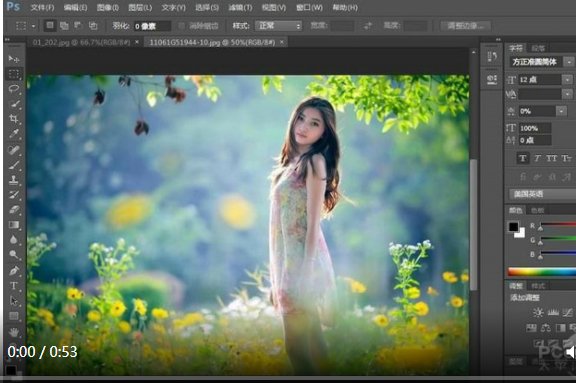The width and height of the screenshot is (576, 383).
Task: Open the 图像(I) menu
Action: (x=108, y=7)
